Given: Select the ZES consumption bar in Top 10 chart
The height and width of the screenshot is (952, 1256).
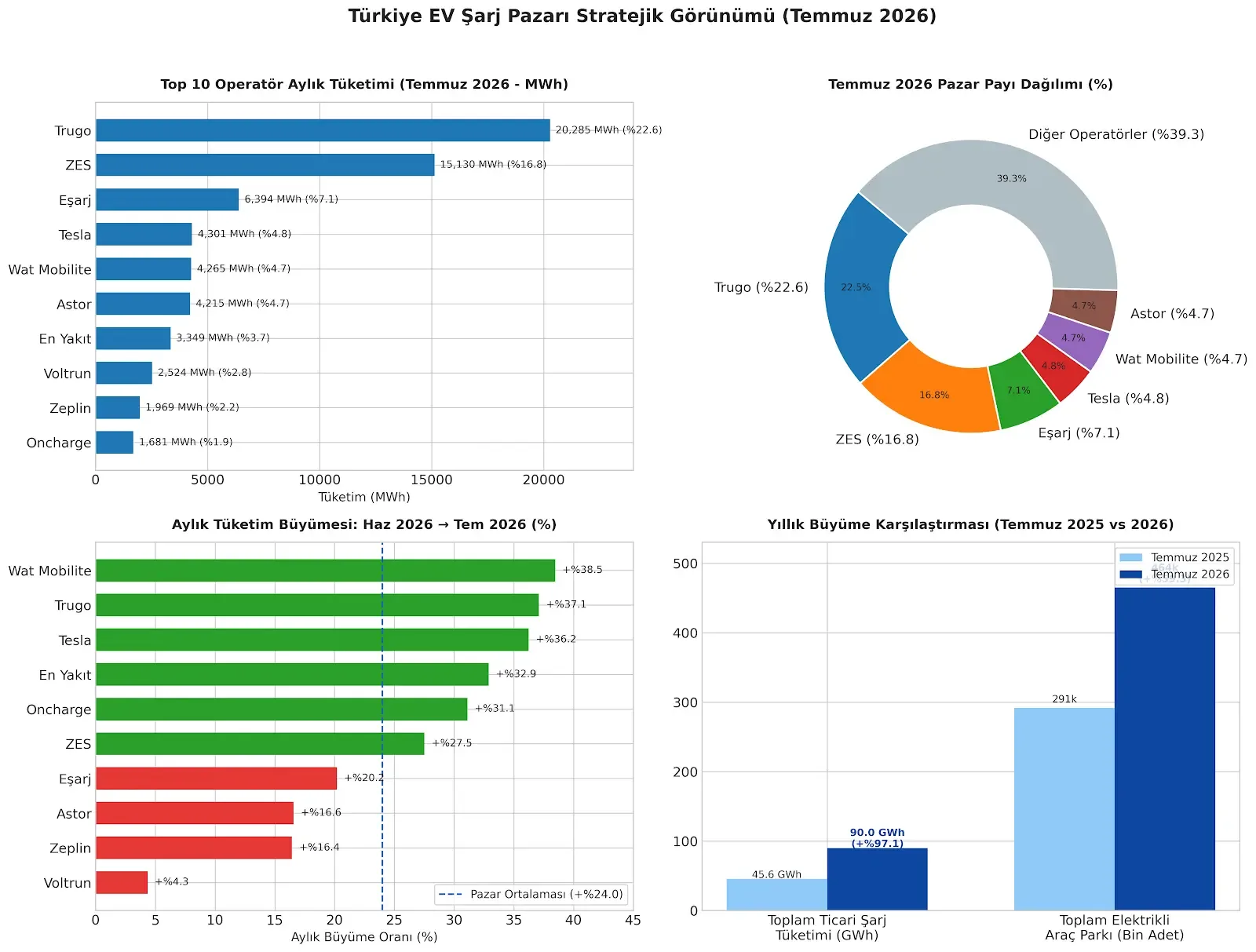Looking at the screenshot, I should 265,165.
